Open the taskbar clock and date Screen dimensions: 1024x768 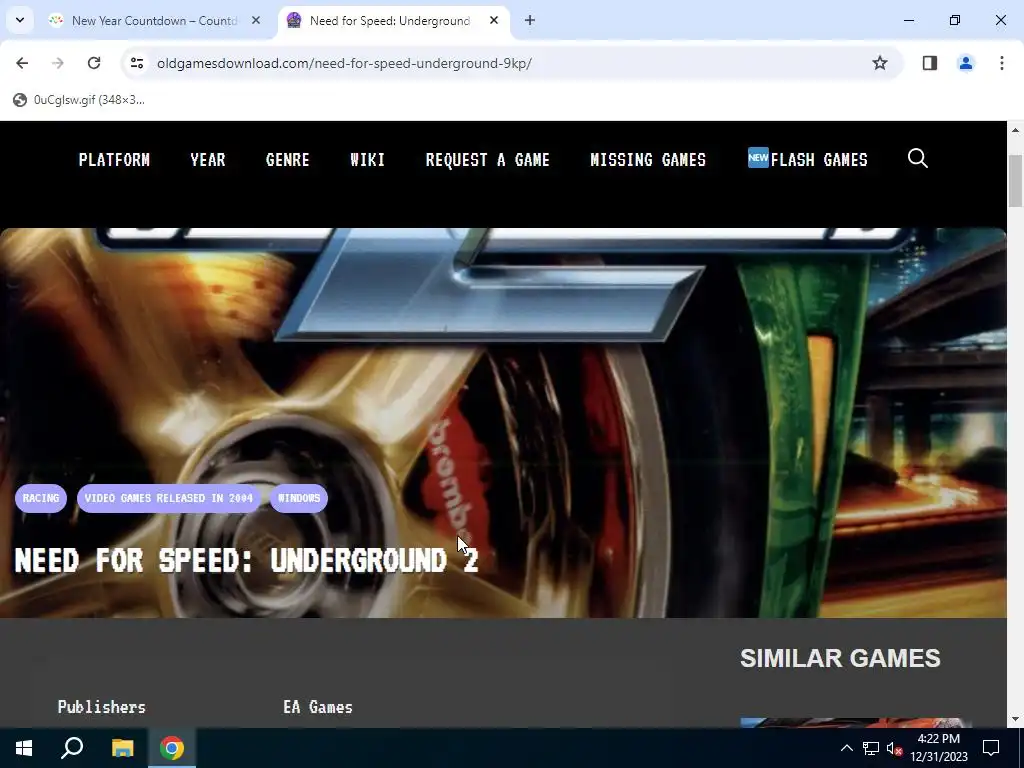[x=938, y=748]
